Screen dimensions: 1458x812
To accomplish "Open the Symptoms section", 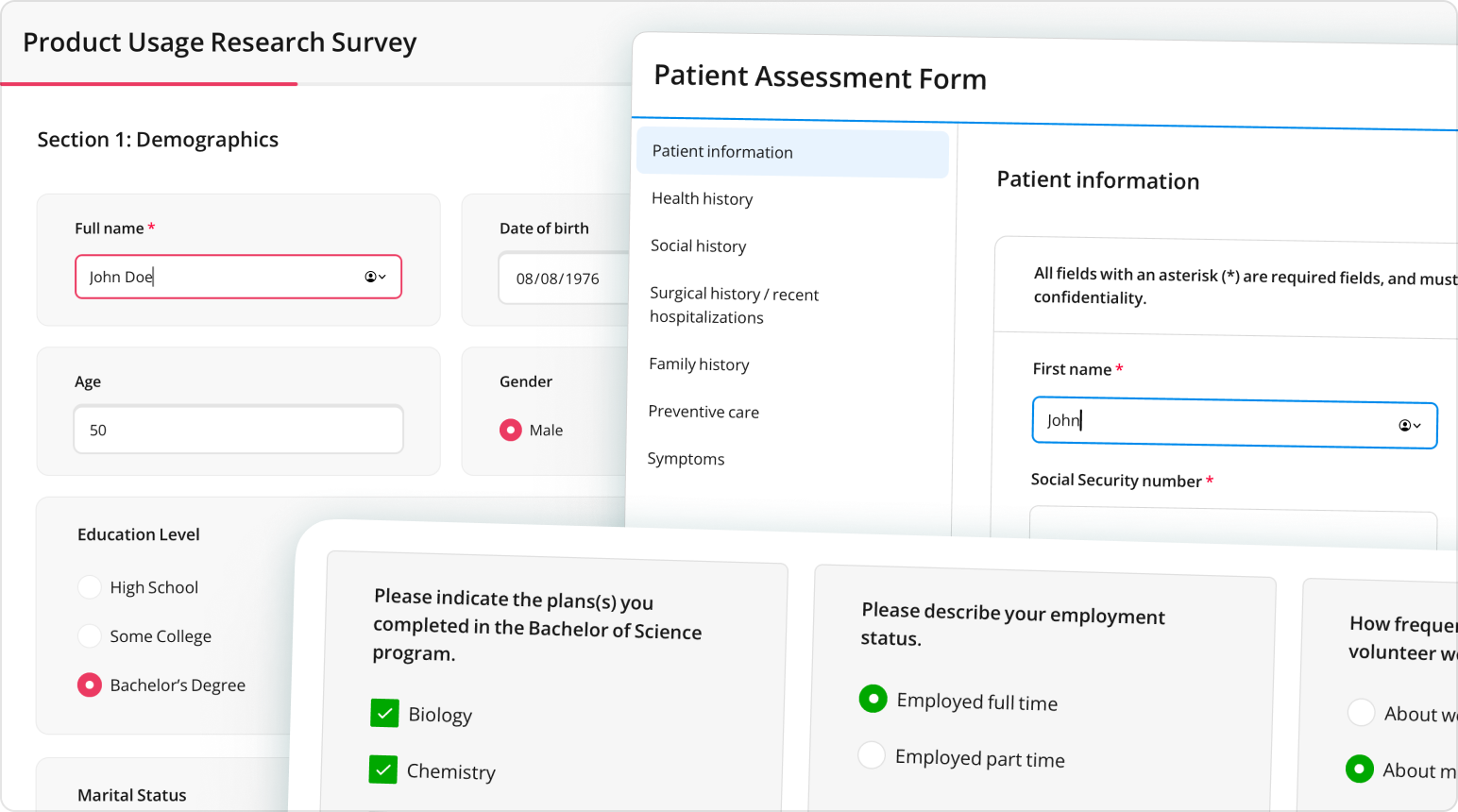I will click(686, 459).
